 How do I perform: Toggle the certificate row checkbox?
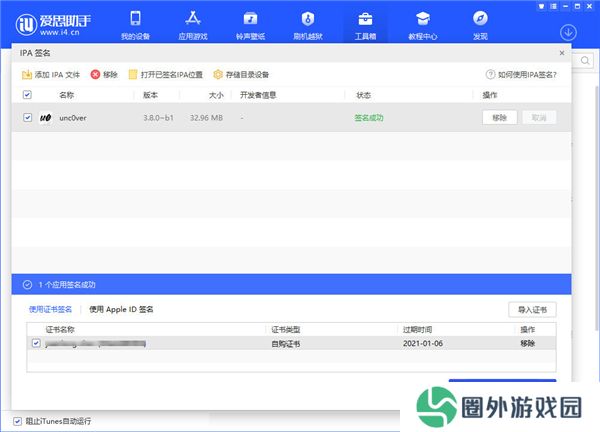coord(36,343)
